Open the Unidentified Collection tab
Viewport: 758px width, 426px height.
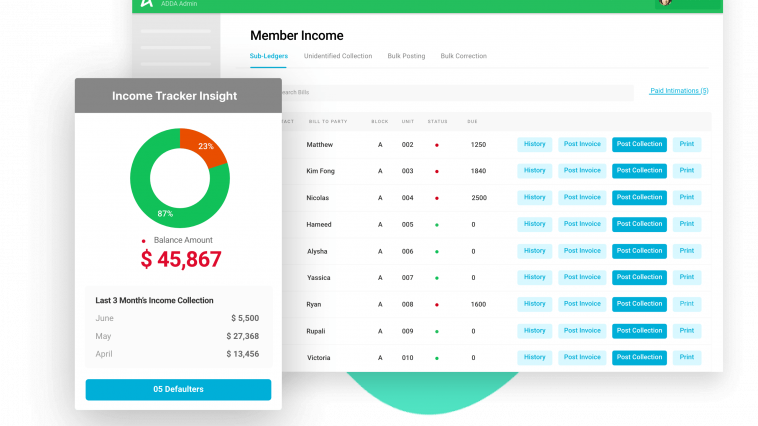pyautogui.click(x=338, y=56)
